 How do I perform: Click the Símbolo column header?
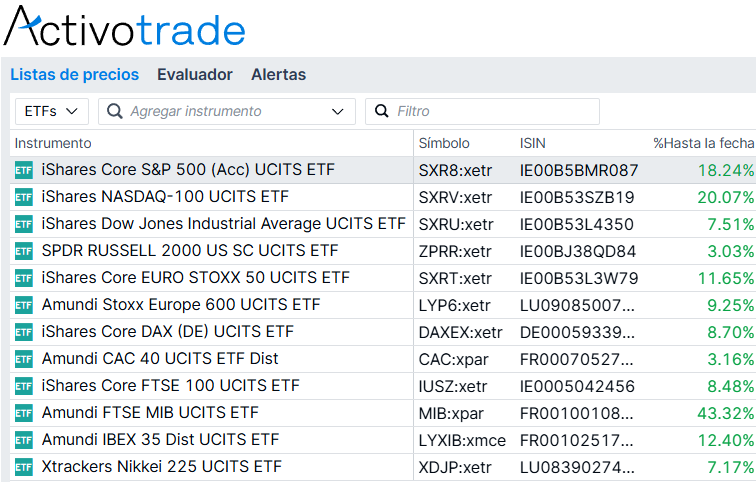point(444,143)
